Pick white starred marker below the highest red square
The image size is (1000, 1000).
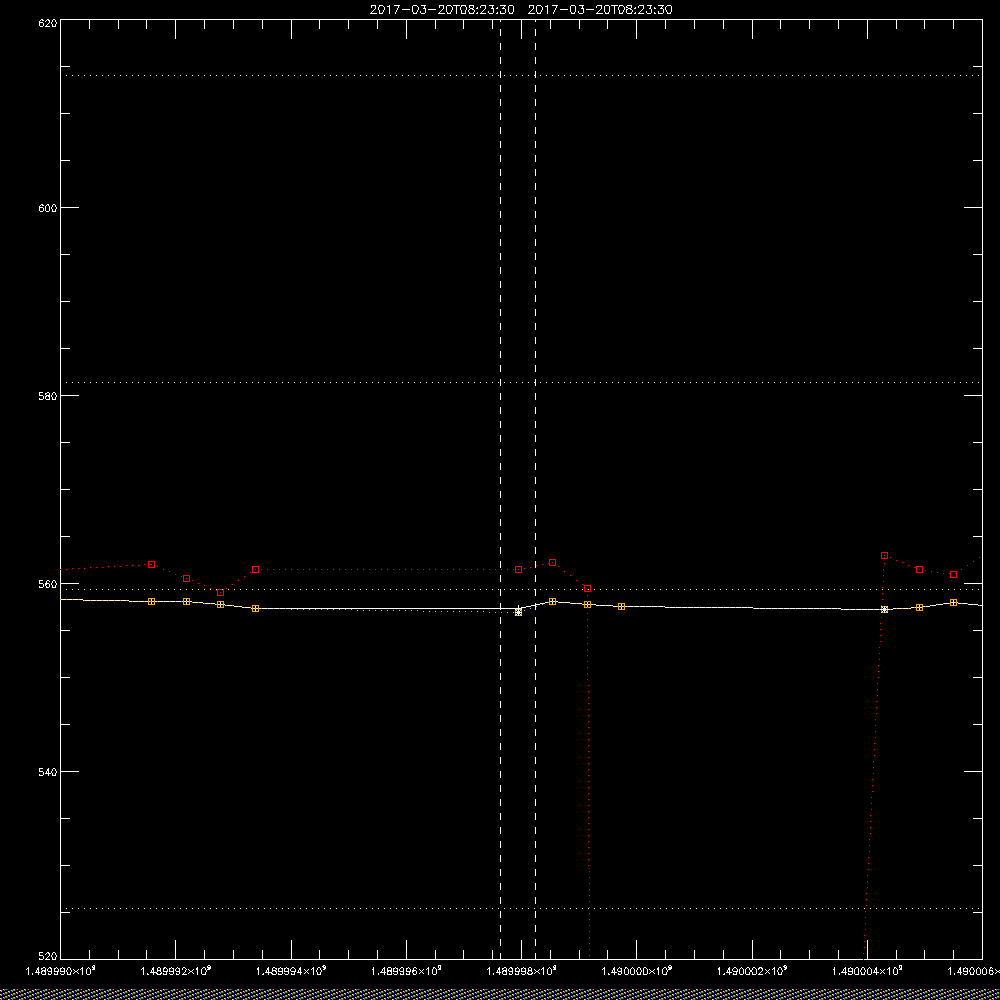[884, 609]
